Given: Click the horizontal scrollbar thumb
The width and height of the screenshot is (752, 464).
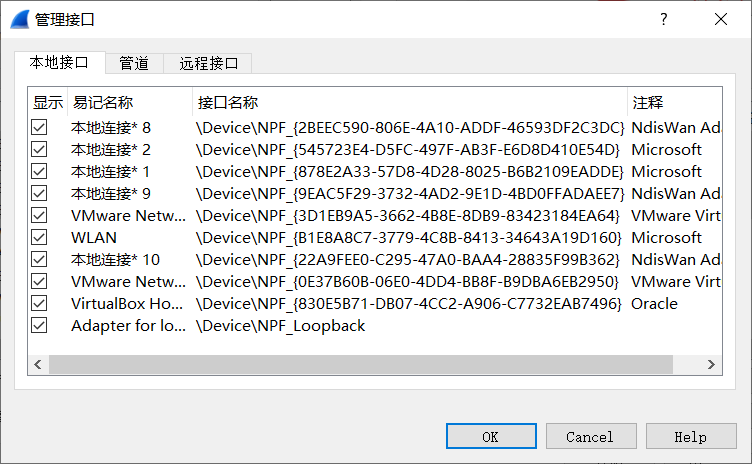Looking at the screenshot, I should (361, 365).
